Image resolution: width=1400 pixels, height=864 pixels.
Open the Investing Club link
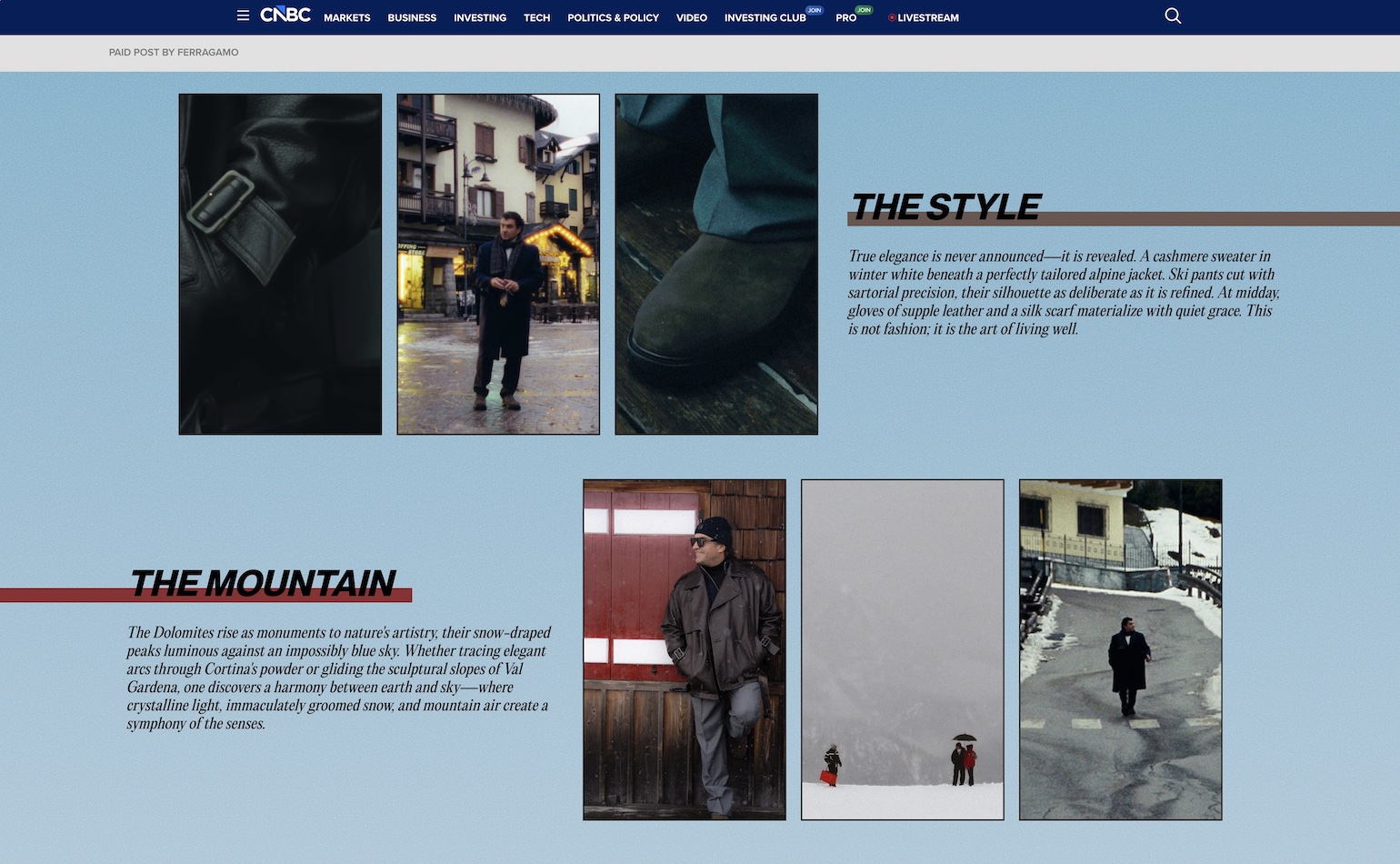coord(765,18)
